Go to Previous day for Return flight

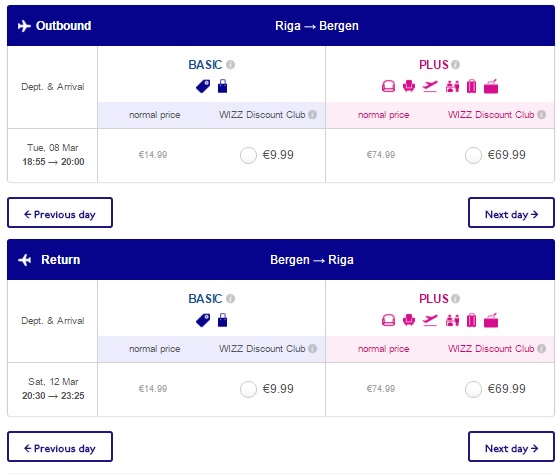pyautogui.click(x=60, y=447)
